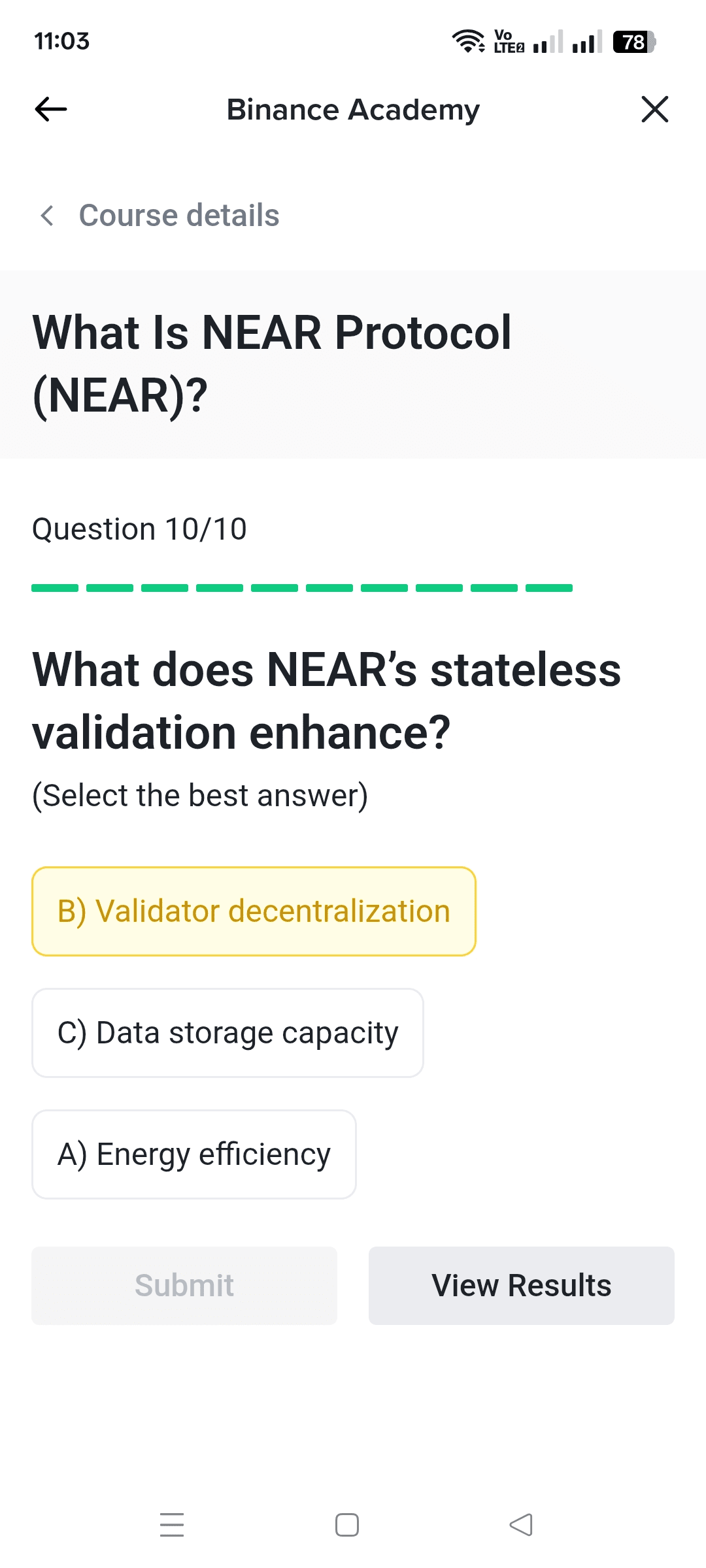This screenshot has height=1568, width=706.
Task: Tap the Wi-Fi status icon
Action: (468, 41)
